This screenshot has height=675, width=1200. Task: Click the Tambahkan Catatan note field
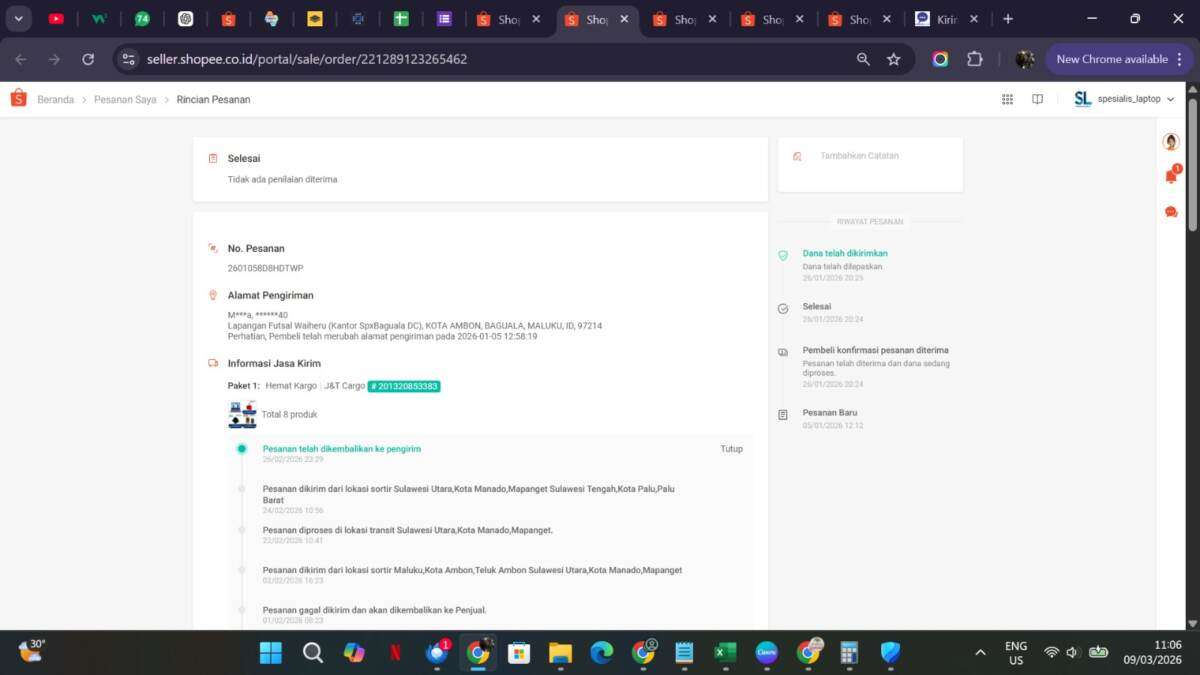pos(870,156)
